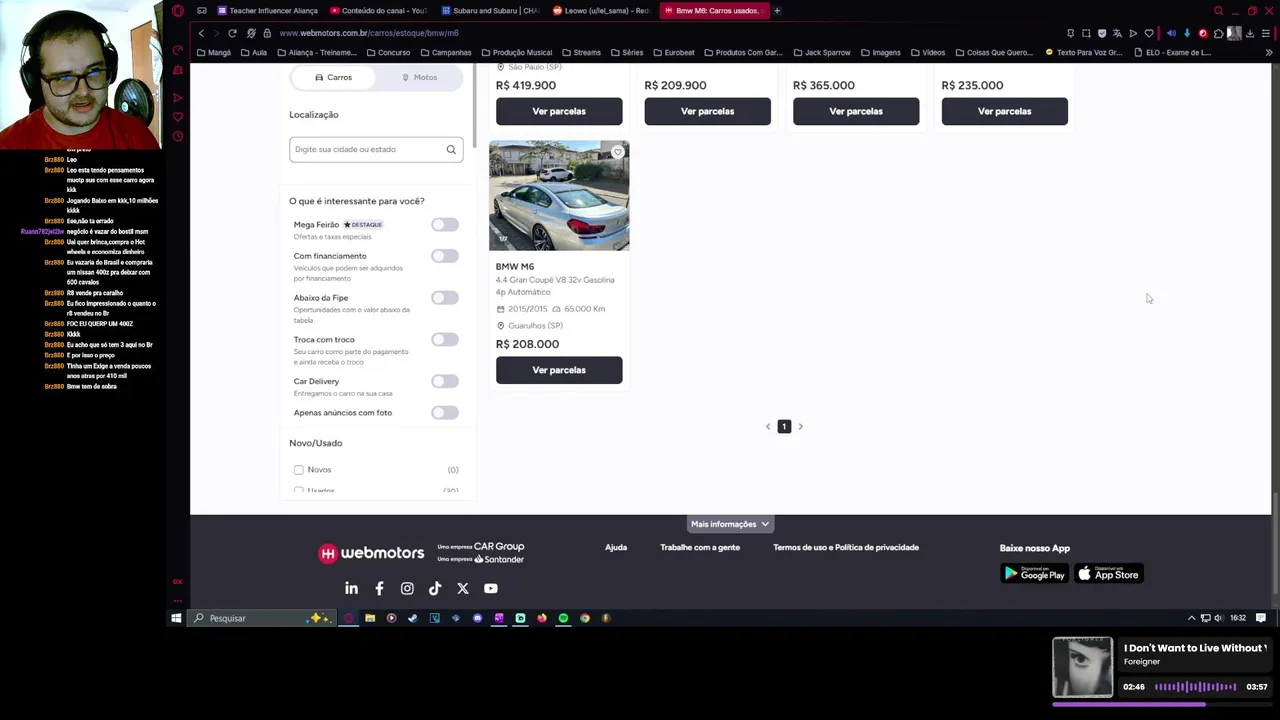Open Steam from the taskbar
The image size is (1280, 720).
413,618
